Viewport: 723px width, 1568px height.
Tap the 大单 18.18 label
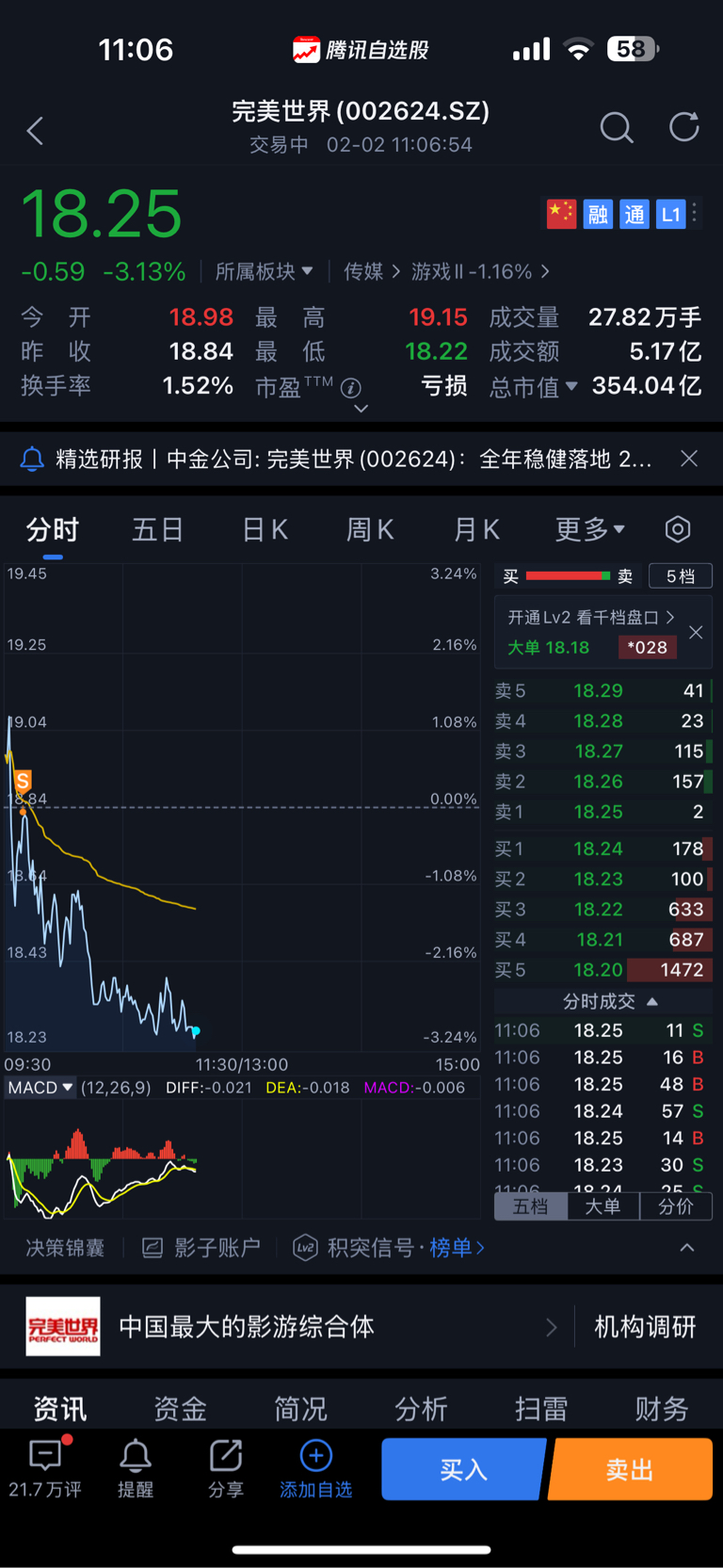tap(548, 647)
